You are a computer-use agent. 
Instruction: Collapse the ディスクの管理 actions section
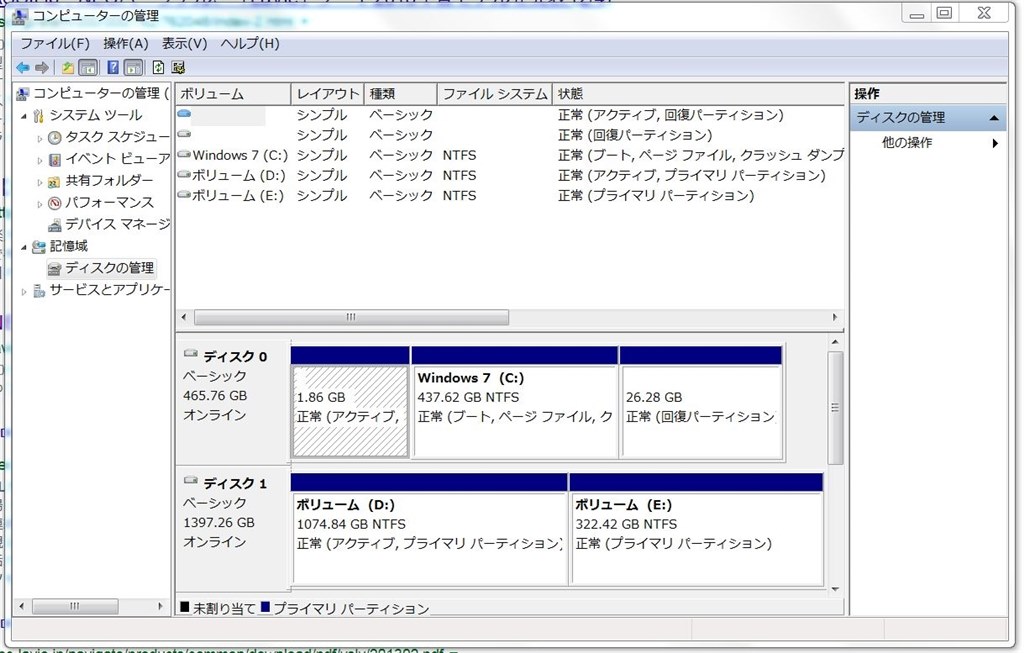(x=994, y=118)
